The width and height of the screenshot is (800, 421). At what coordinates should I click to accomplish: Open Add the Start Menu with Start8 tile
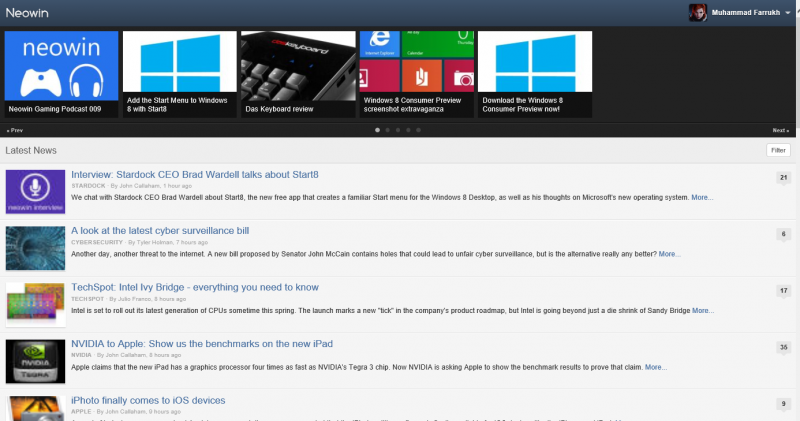180,74
